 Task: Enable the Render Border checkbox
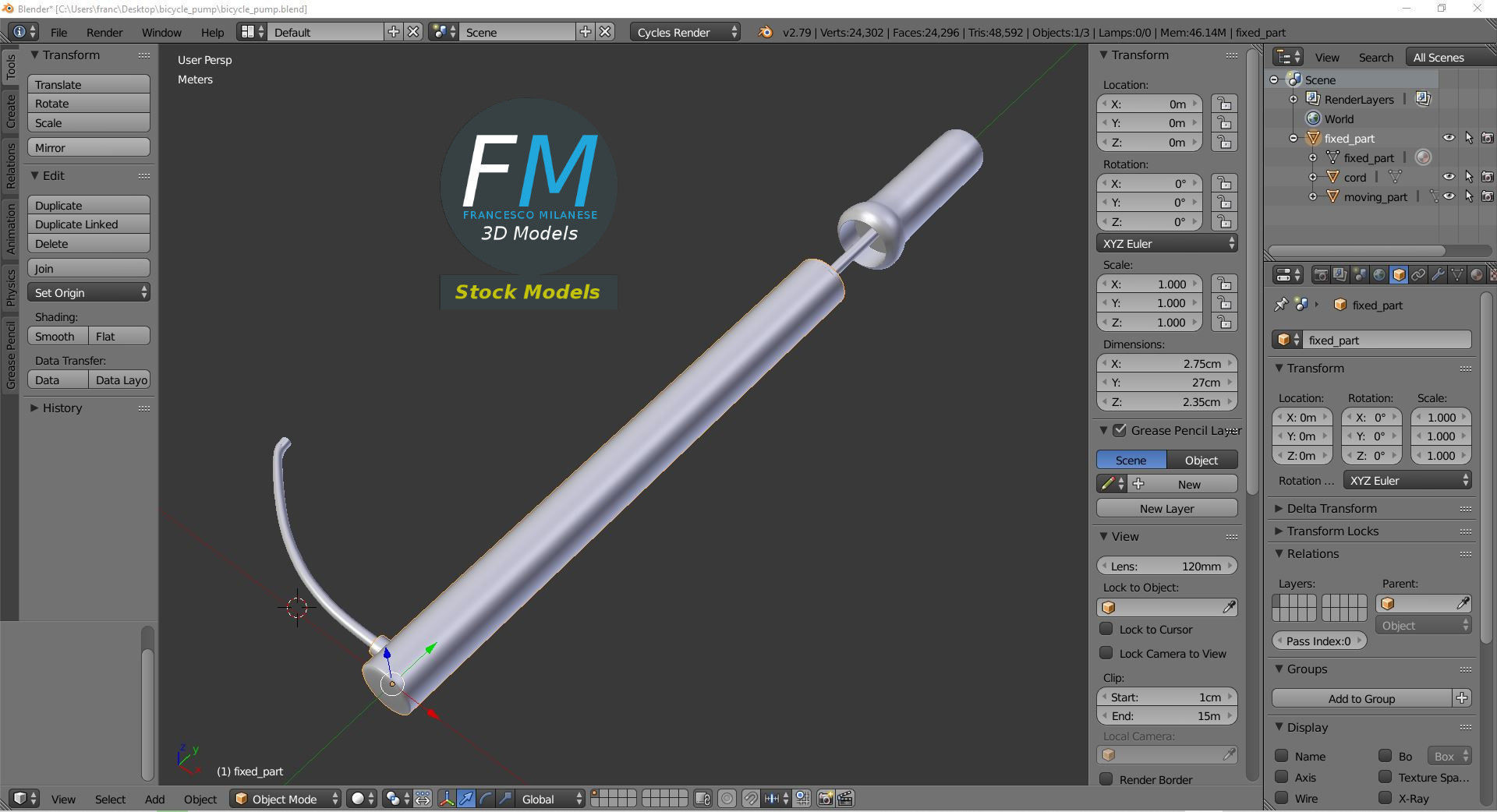tap(1106, 779)
